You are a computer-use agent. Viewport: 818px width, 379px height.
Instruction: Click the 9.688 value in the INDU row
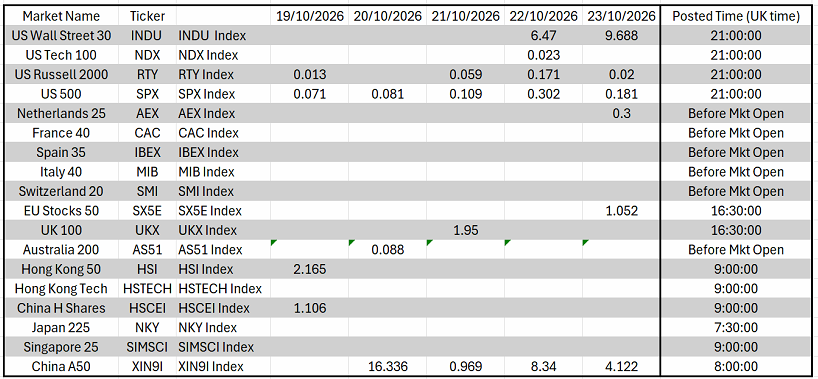(621, 35)
